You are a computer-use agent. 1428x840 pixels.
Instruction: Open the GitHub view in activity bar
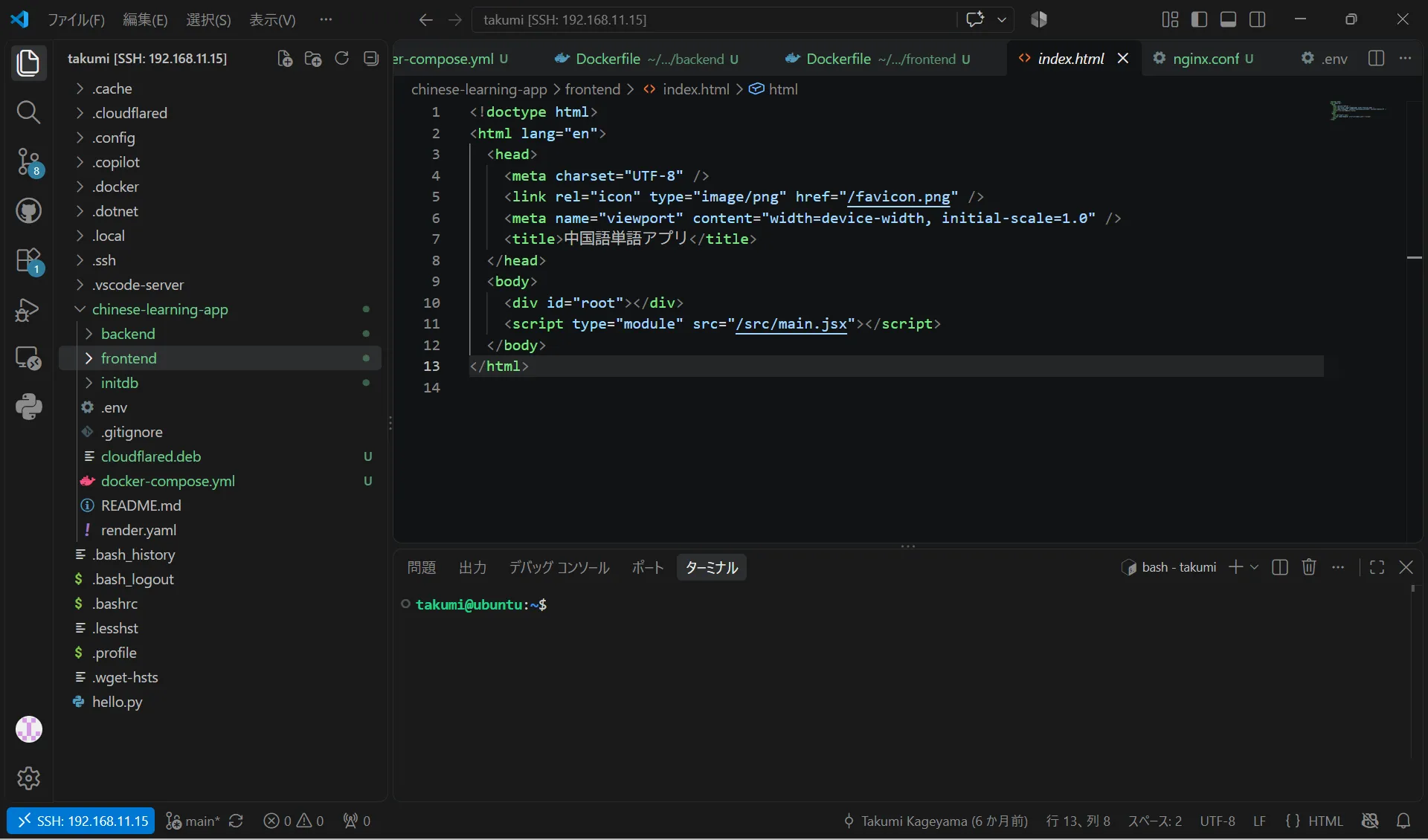coord(28,211)
